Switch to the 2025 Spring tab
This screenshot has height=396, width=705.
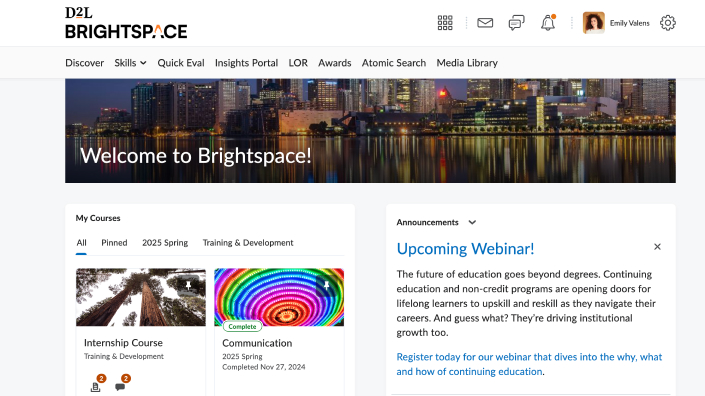pos(165,243)
